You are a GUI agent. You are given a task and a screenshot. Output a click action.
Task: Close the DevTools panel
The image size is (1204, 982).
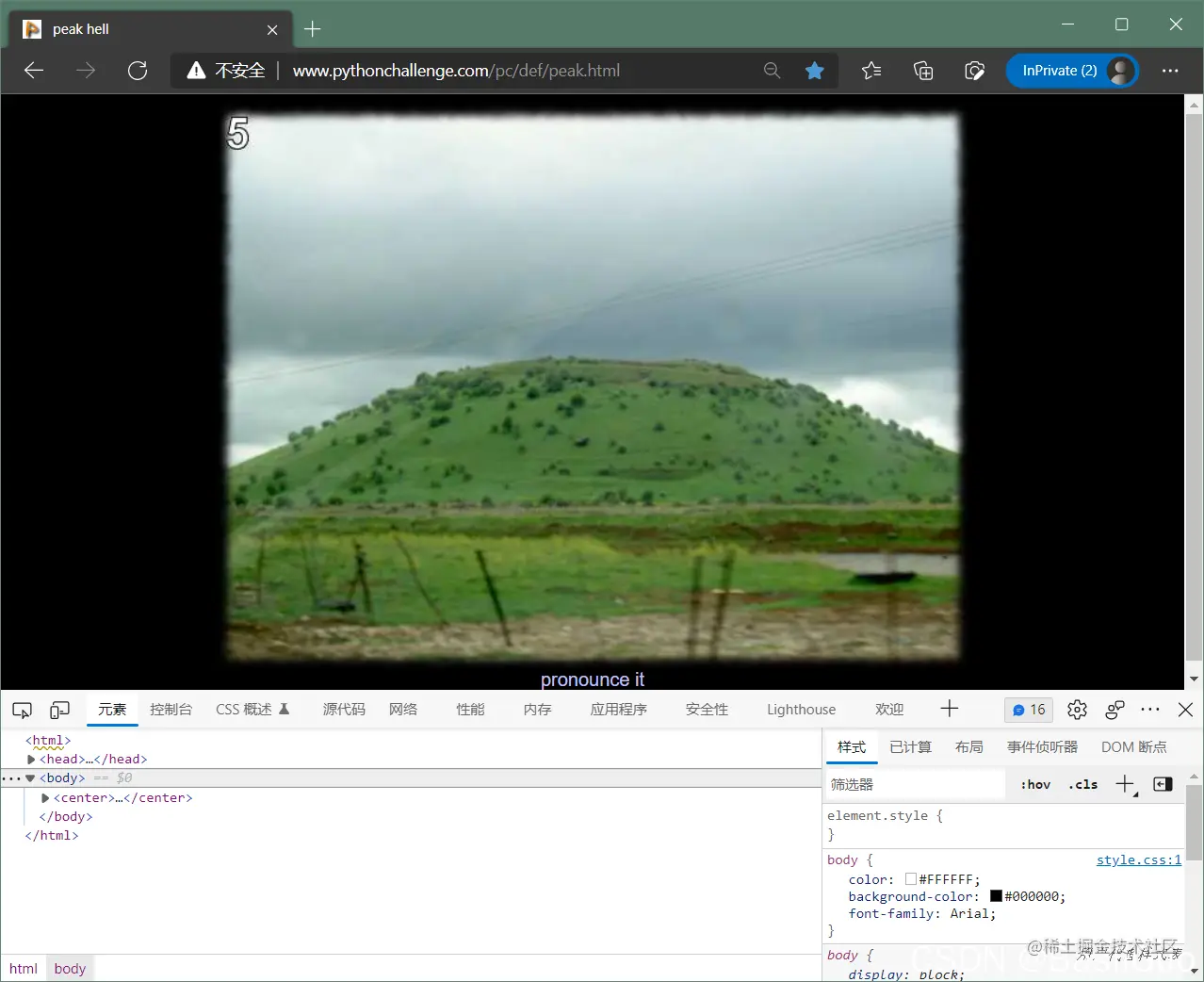click(1185, 710)
